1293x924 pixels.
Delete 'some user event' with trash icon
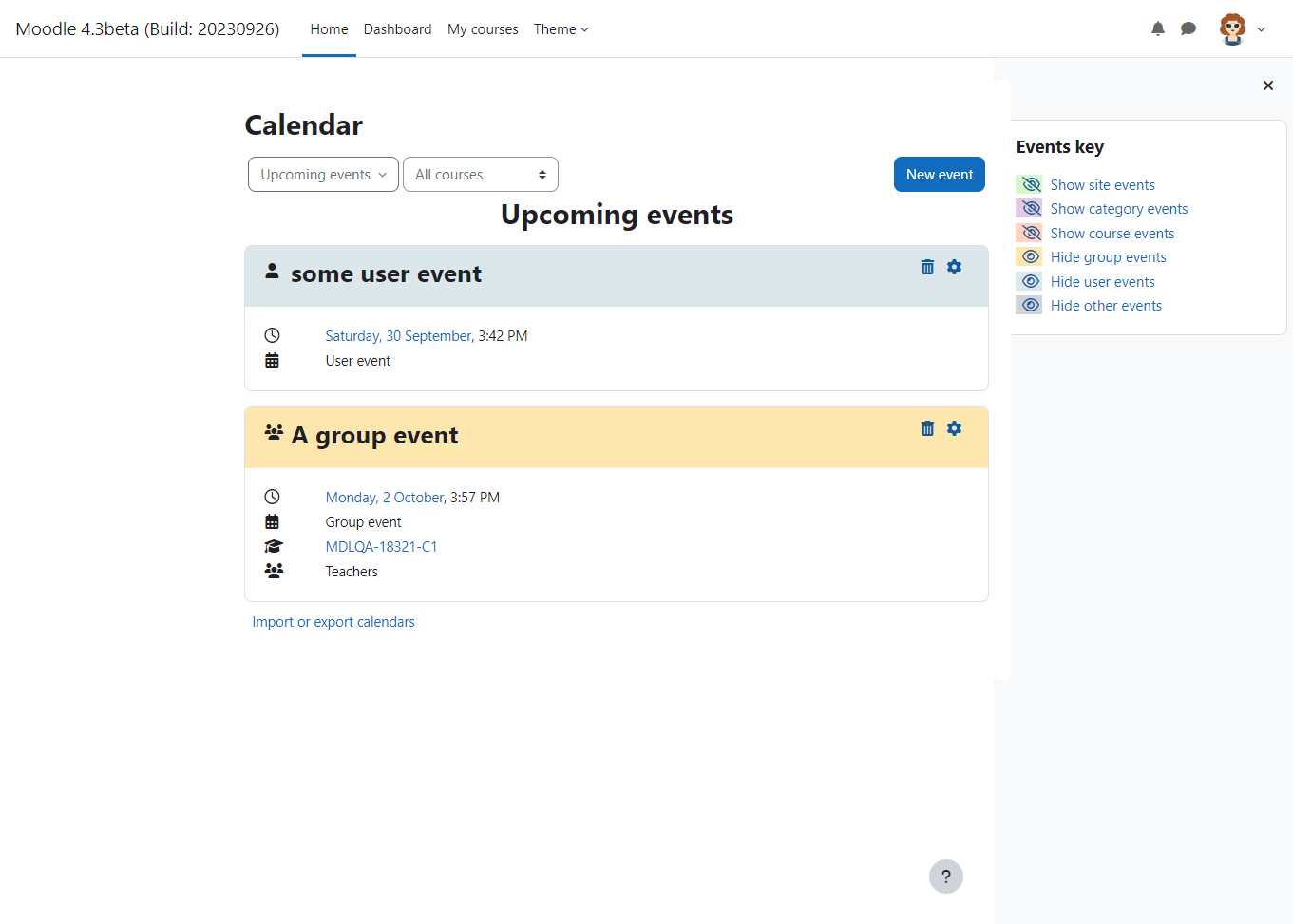(x=927, y=267)
